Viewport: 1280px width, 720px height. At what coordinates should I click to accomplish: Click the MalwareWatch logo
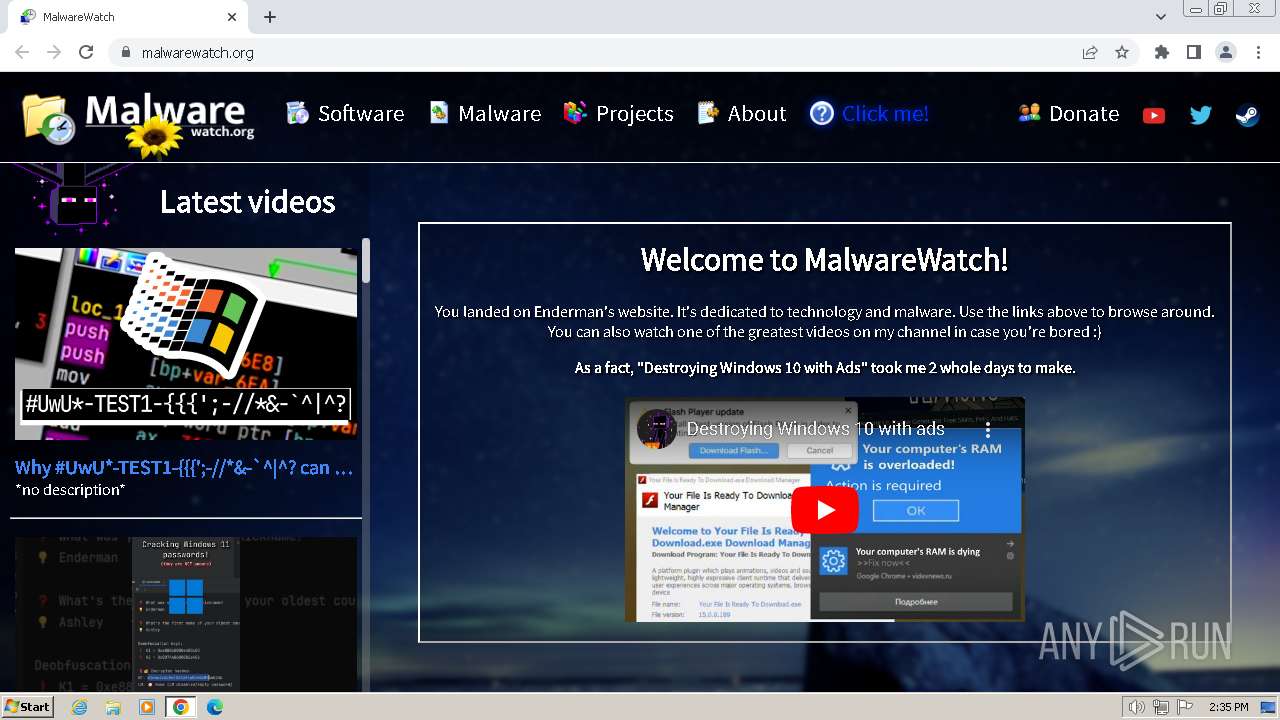click(x=138, y=120)
